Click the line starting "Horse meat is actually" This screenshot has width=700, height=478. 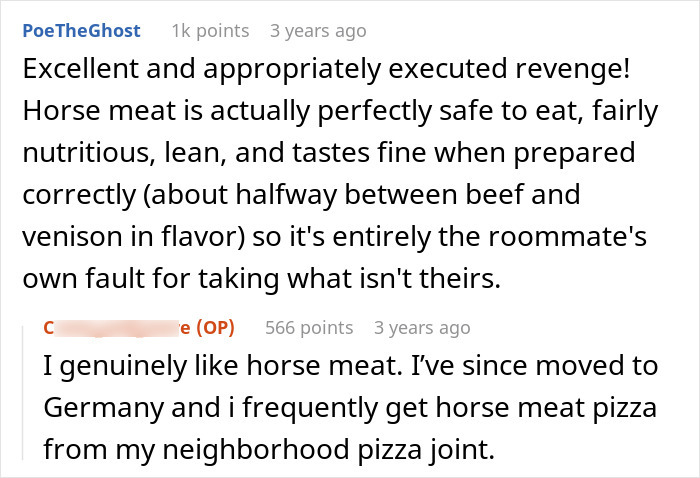(x=338, y=112)
